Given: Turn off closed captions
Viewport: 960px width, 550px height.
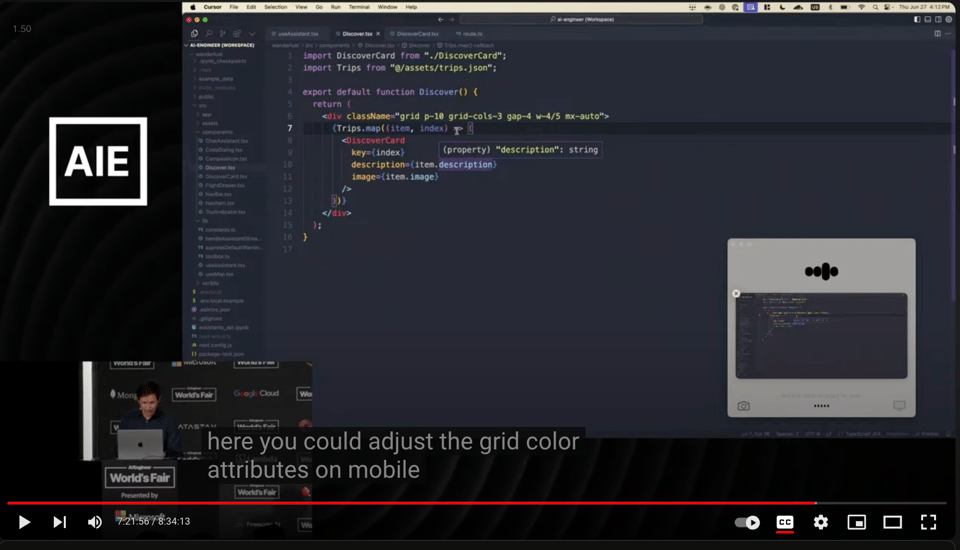Looking at the screenshot, I should [785, 522].
